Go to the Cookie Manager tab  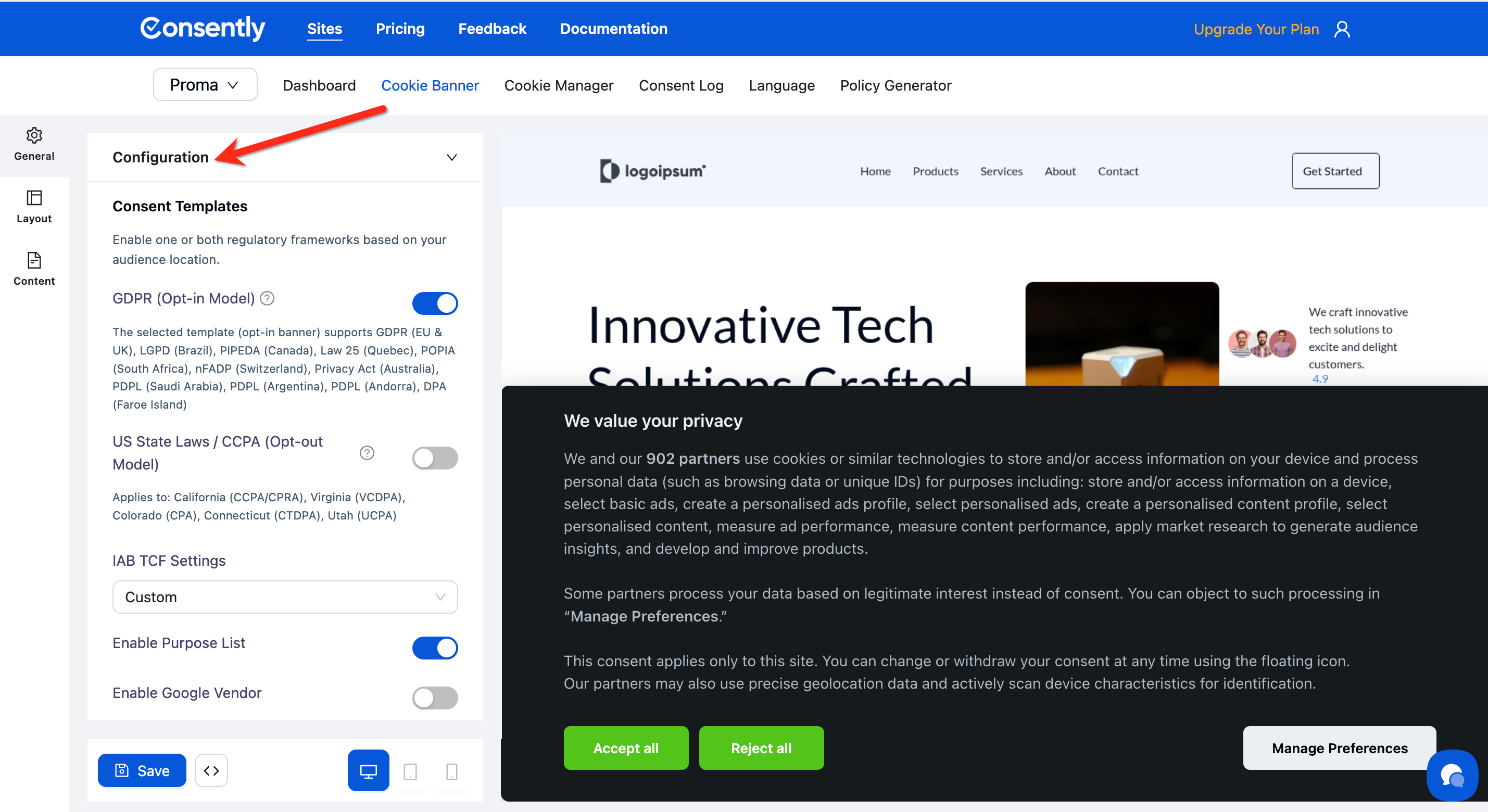(x=558, y=85)
